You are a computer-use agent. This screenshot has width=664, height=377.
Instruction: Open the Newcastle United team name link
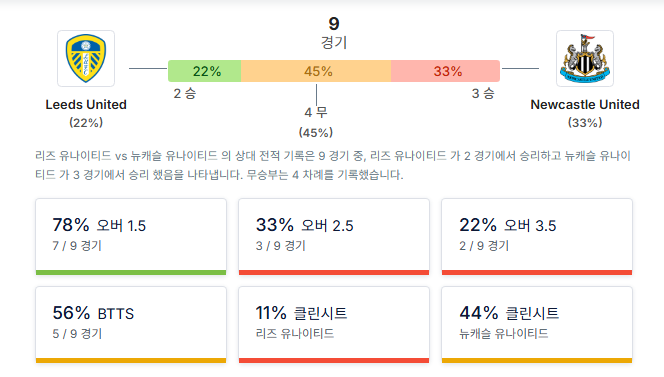tap(585, 105)
